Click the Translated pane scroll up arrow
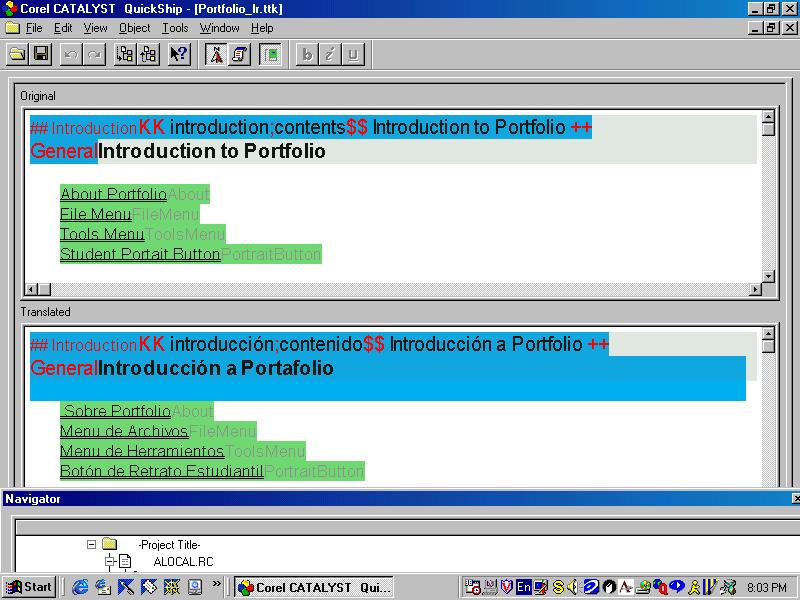Screen dimensions: 800x600 click(x=768, y=334)
